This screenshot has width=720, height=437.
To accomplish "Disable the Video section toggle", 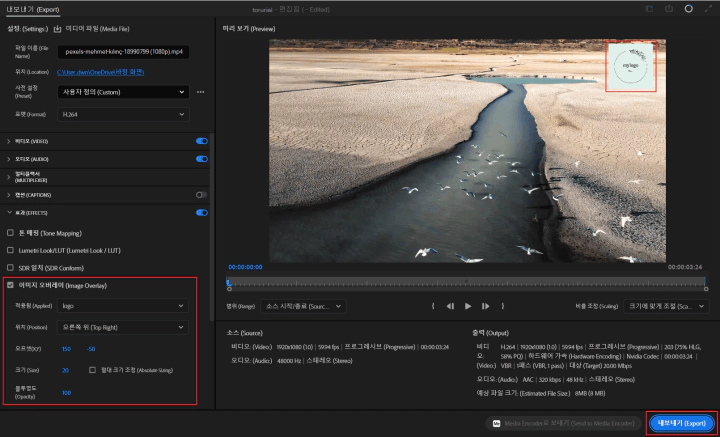I will [x=202, y=141].
